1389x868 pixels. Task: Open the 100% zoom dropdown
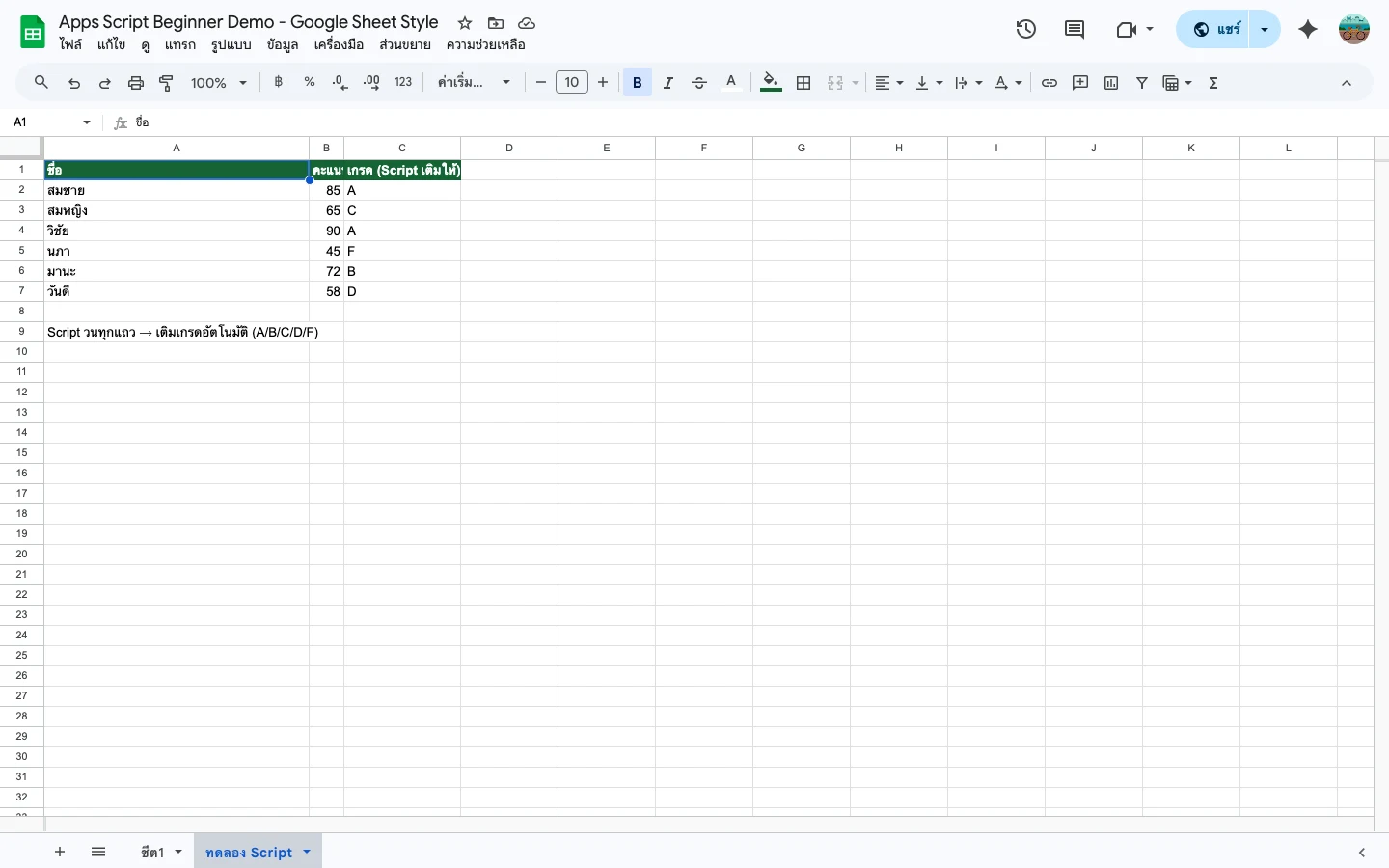pos(219,83)
